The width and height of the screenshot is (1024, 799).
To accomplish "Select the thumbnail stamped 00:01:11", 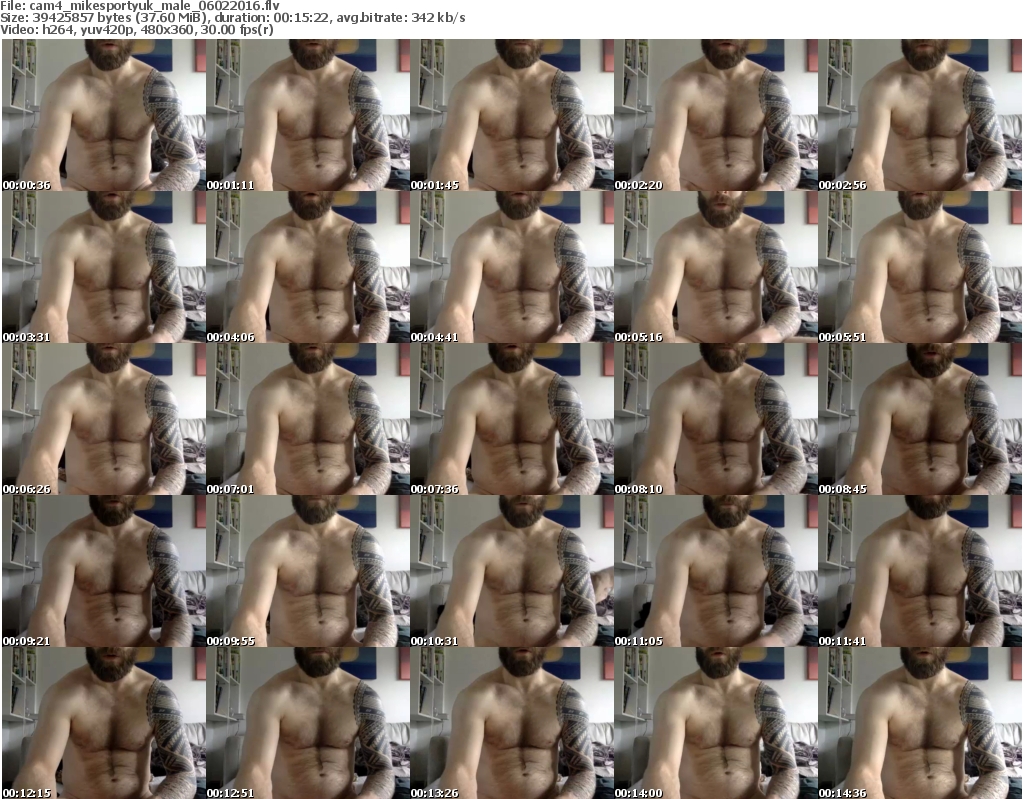I will point(308,115).
